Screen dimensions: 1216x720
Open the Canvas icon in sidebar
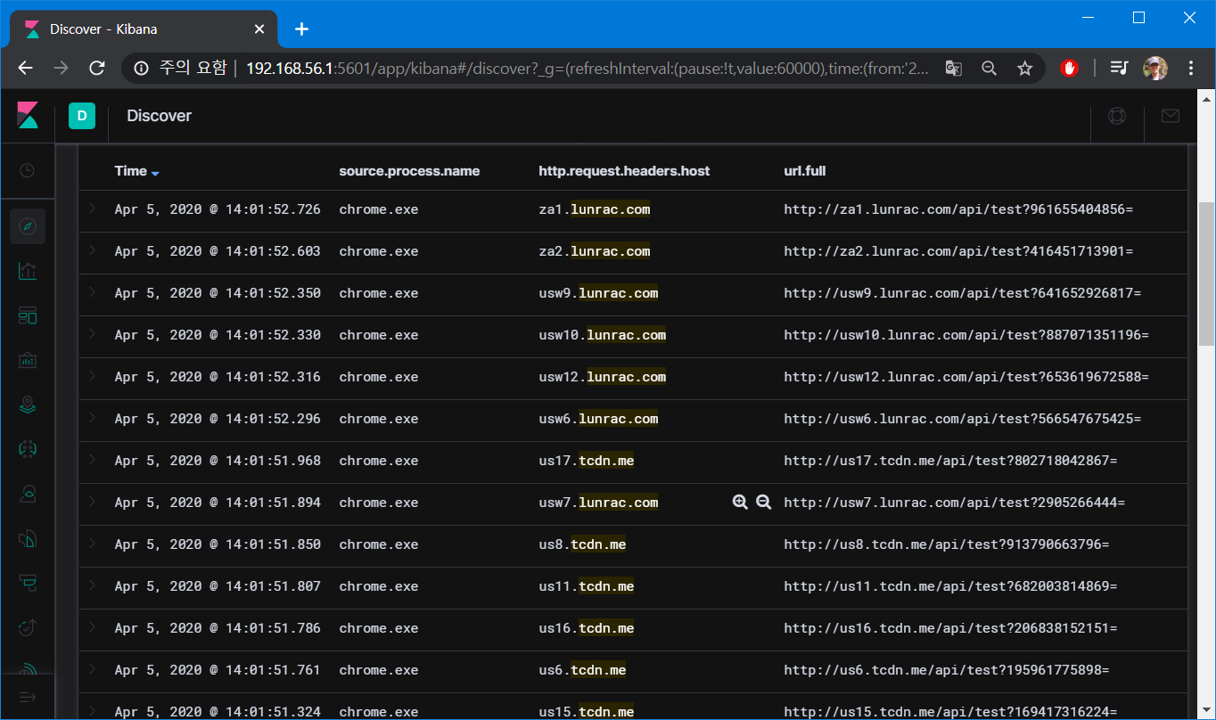pyautogui.click(x=27, y=360)
